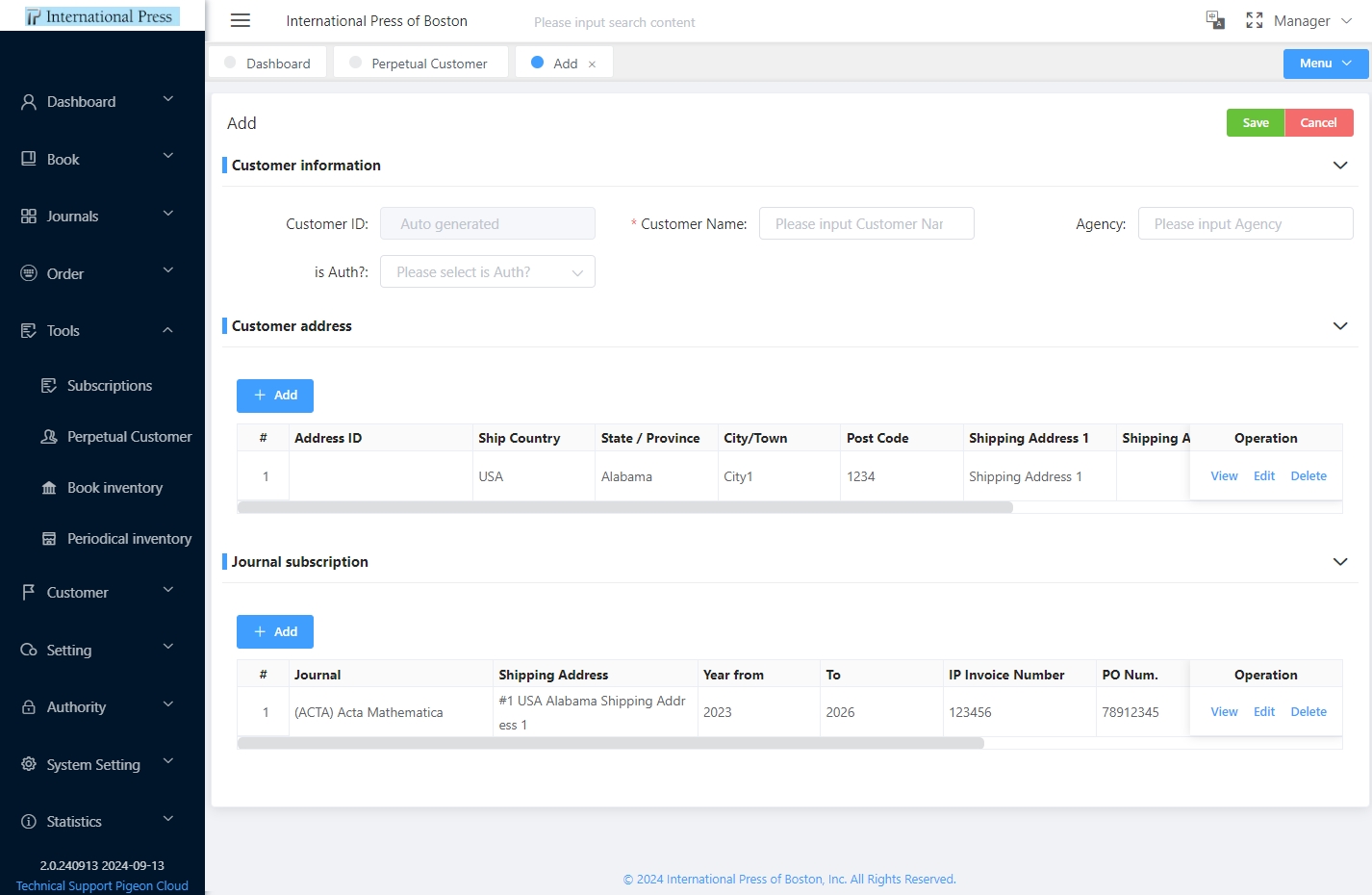Open the is Auth? dropdown
The width and height of the screenshot is (1372, 895).
click(488, 272)
